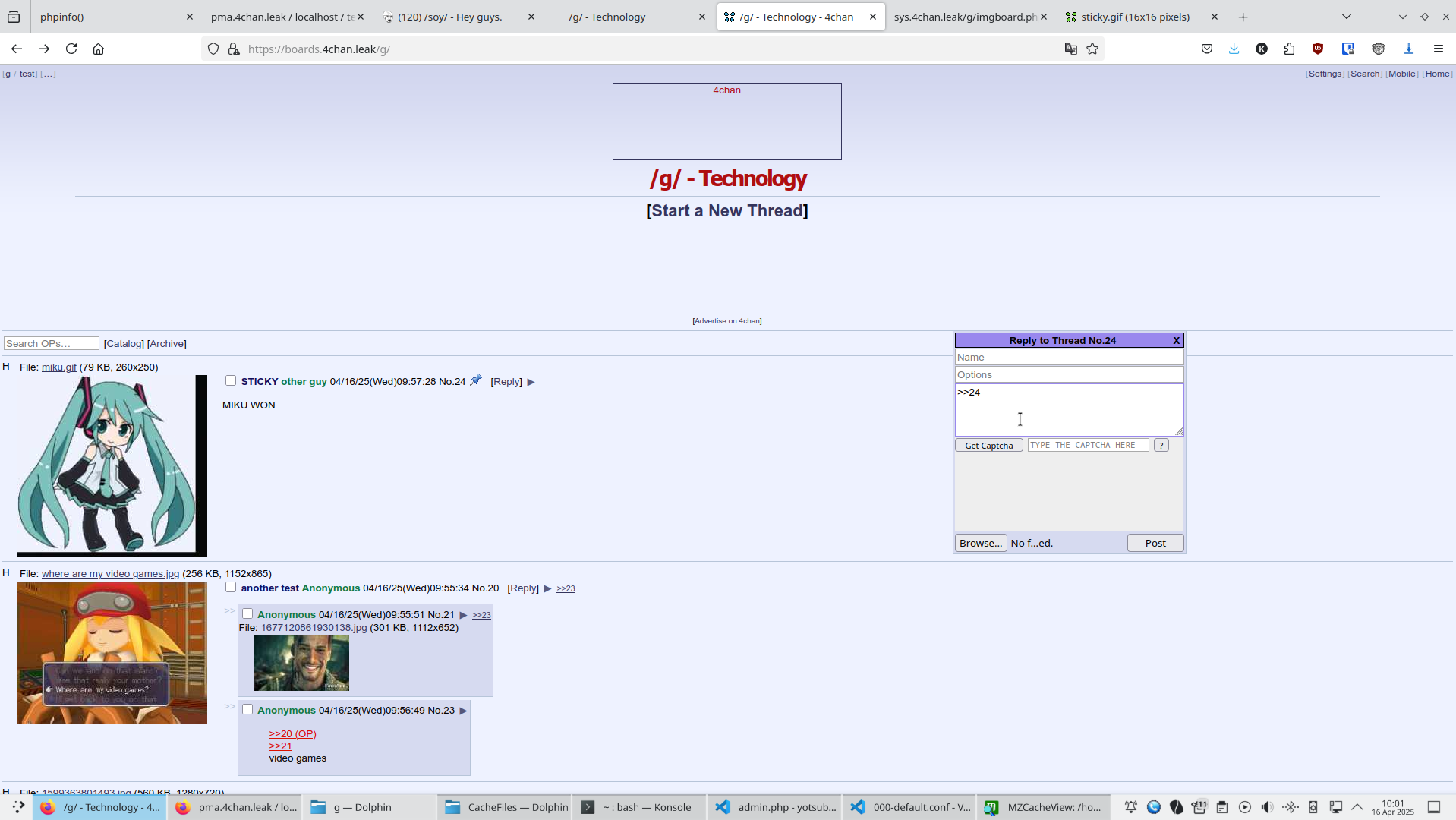Click the Firefox home icon
Image resolution: width=1456 pixels, height=820 pixels.
pos(98,49)
